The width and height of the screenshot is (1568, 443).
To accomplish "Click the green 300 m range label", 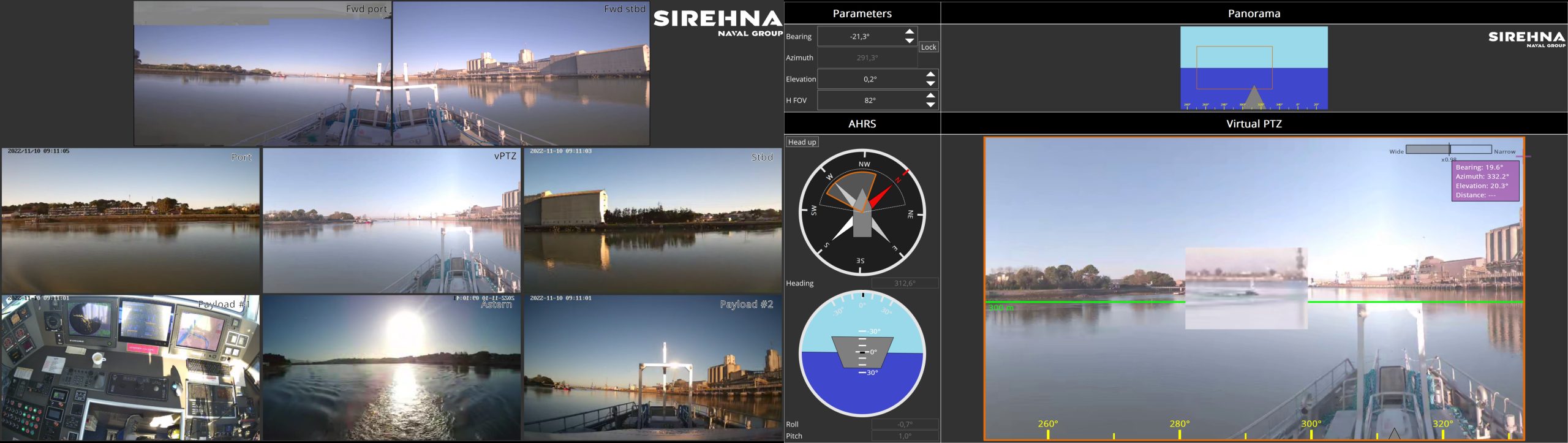I will pyautogui.click(x=1001, y=308).
